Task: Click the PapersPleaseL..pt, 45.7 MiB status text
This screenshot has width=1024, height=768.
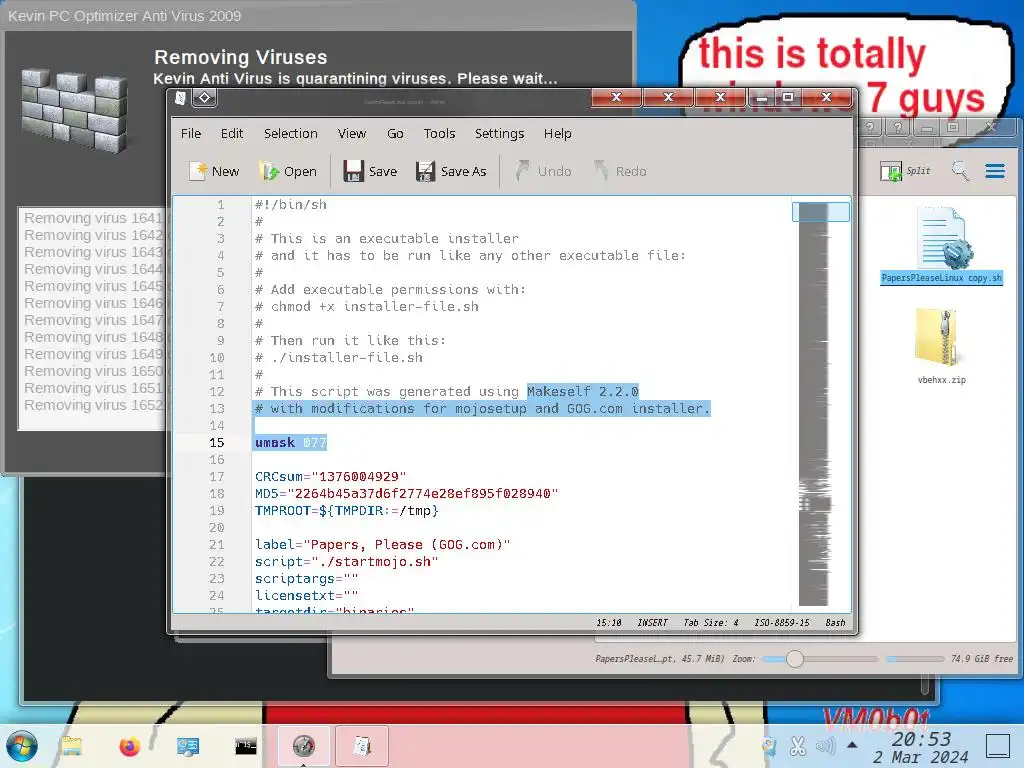Action: (x=660, y=659)
